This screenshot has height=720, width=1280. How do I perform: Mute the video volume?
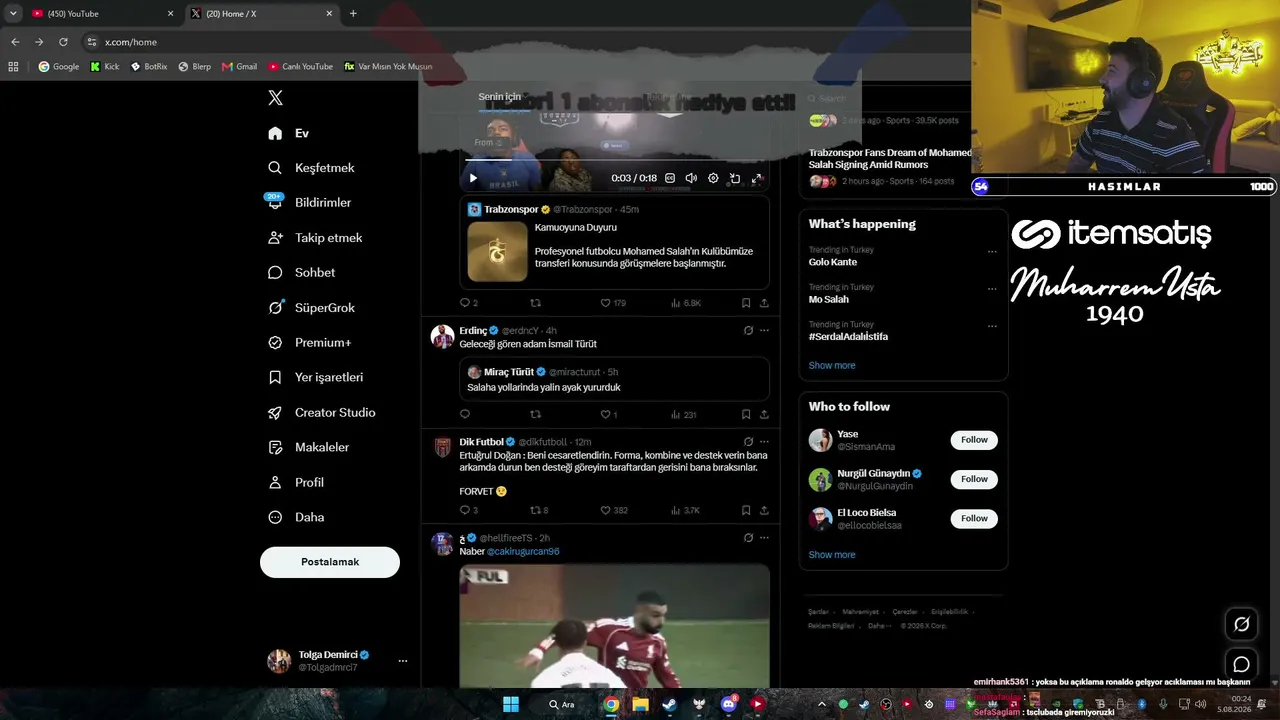[x=691, y=178]
